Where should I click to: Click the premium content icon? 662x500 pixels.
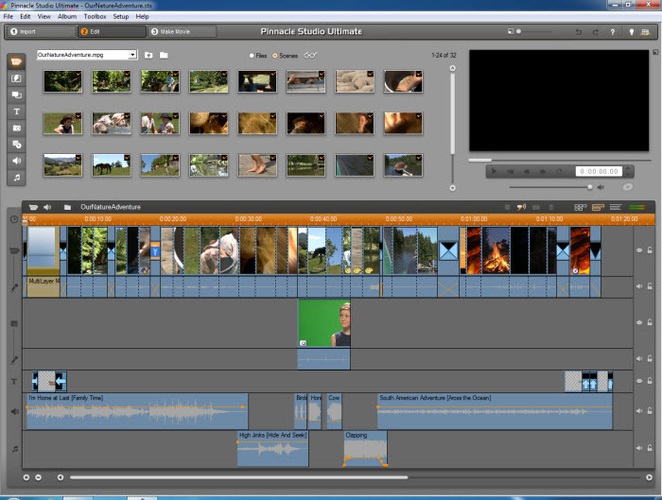(645, 32)
